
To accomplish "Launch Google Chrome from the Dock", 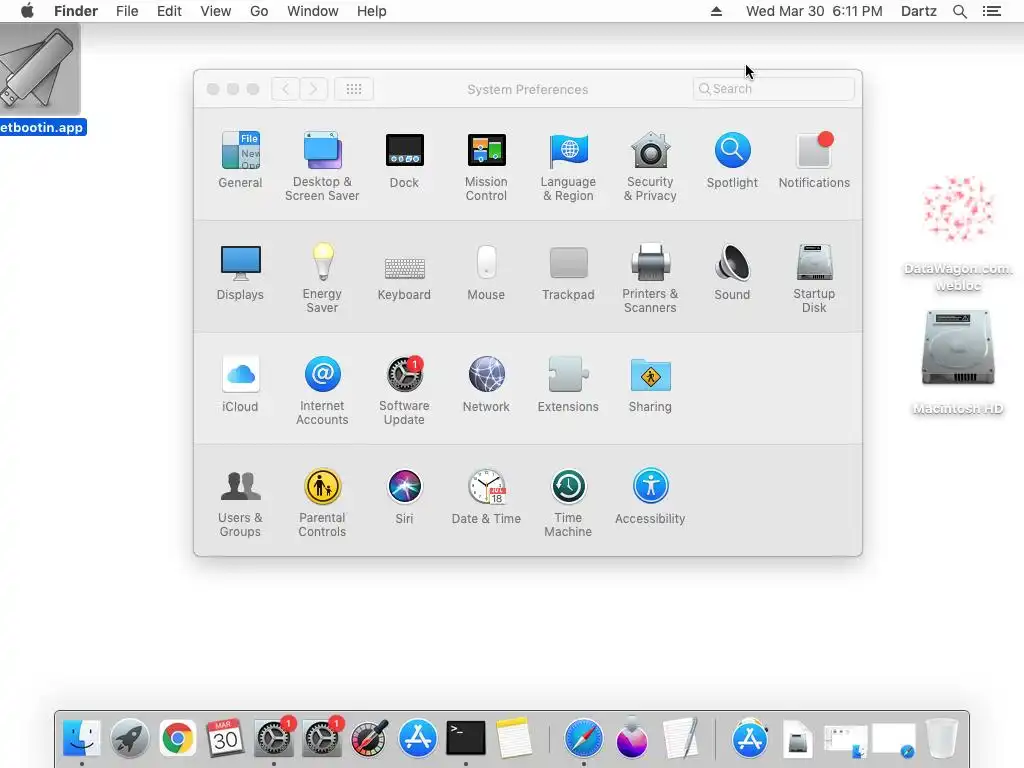I will [177, 739].
